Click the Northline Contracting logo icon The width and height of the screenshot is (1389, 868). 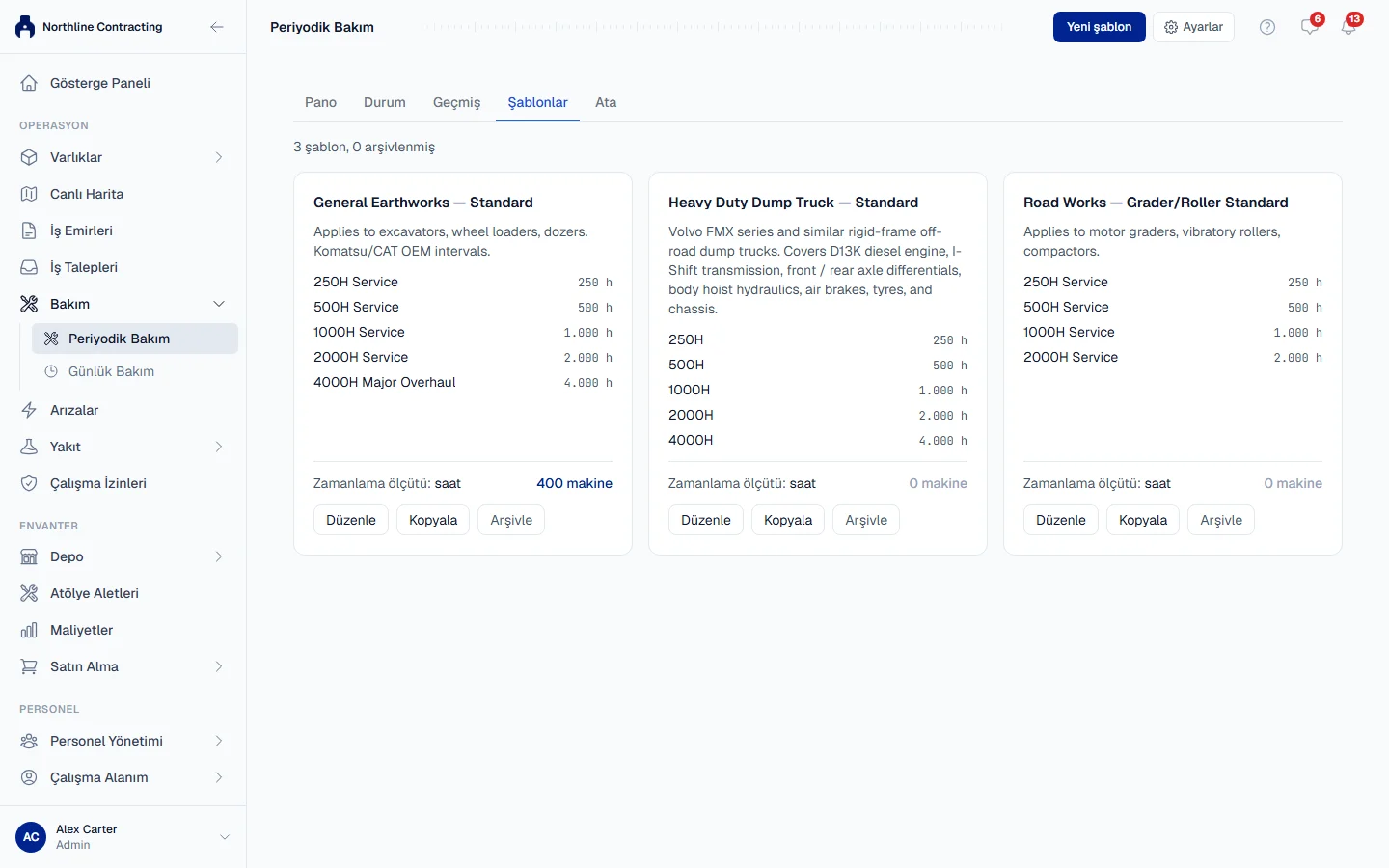pos(25,27)
